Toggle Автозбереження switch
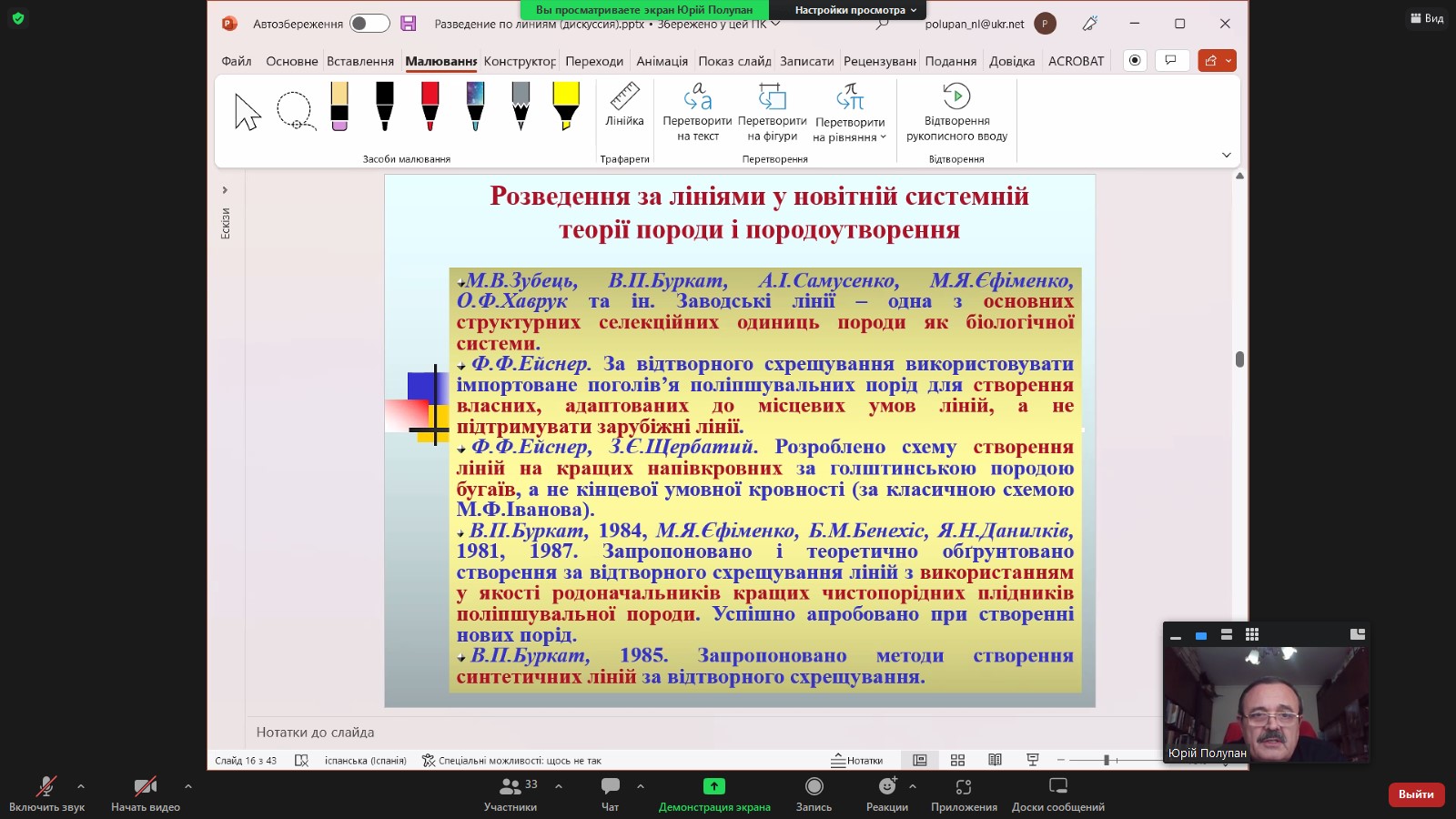 [x=369, y=24]
